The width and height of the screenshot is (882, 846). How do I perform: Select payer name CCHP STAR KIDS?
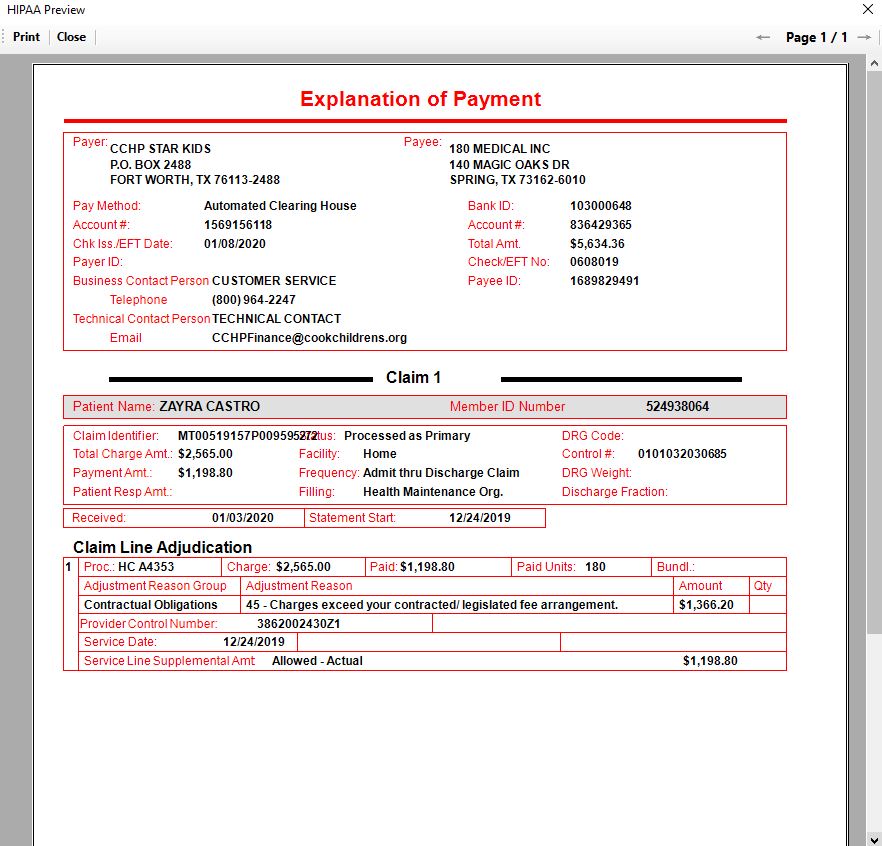click(x=160, y=148)
